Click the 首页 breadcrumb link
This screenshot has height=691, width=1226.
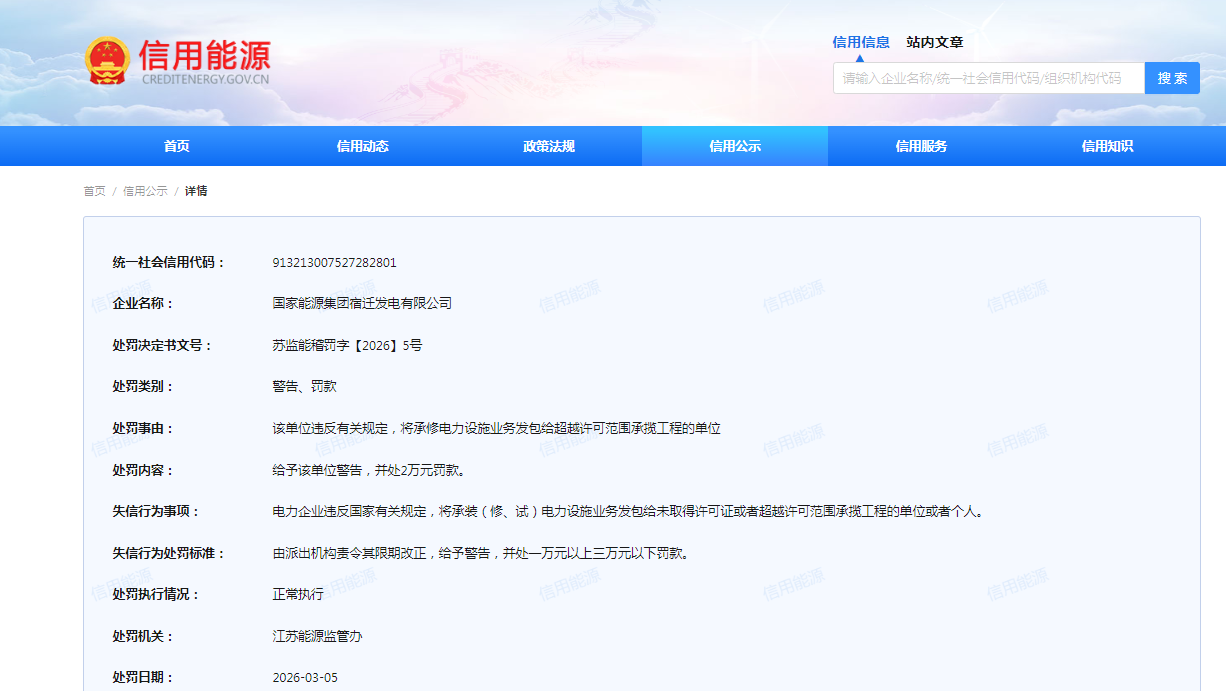click(94, 191)
